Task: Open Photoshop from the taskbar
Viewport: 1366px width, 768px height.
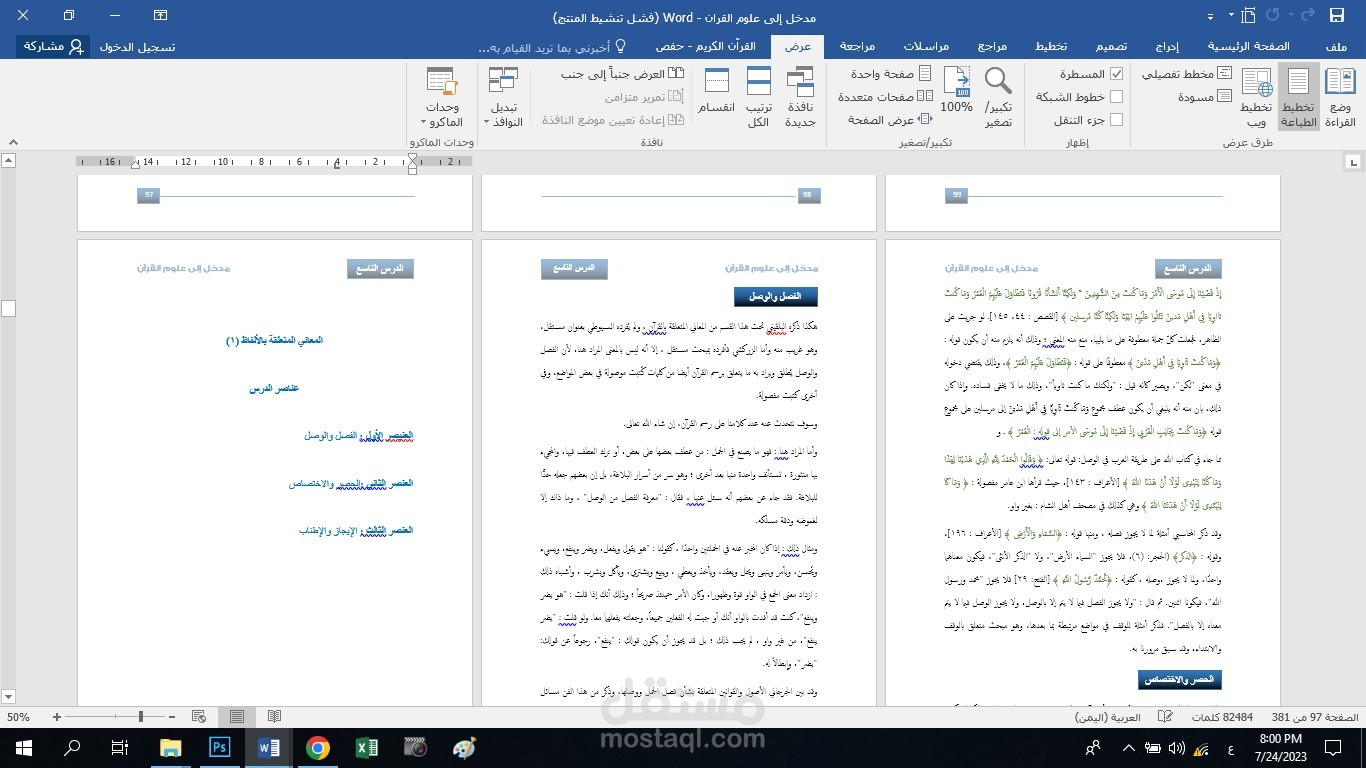Action: coord(220,747)
